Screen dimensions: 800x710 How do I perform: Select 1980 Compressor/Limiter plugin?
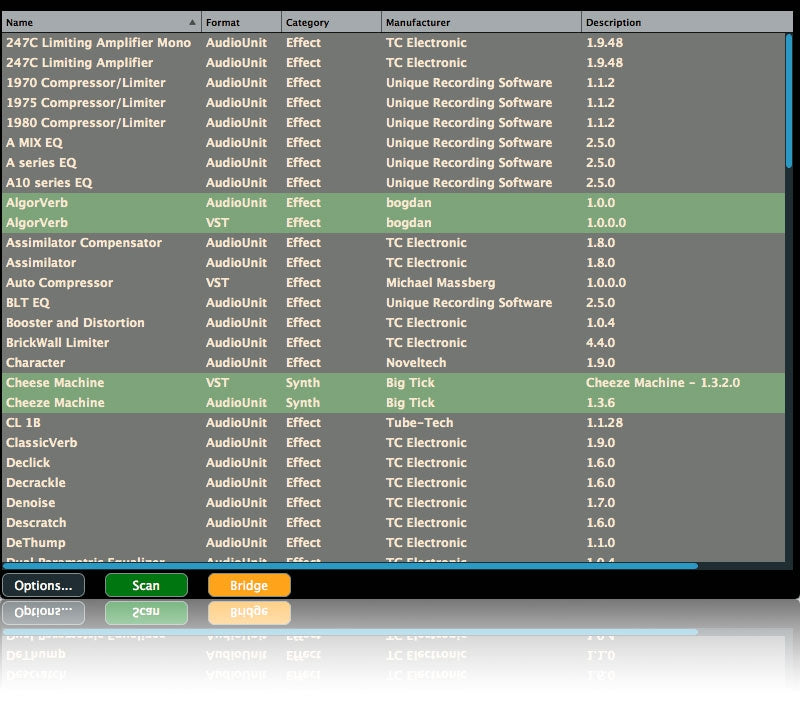click(393, 122)
